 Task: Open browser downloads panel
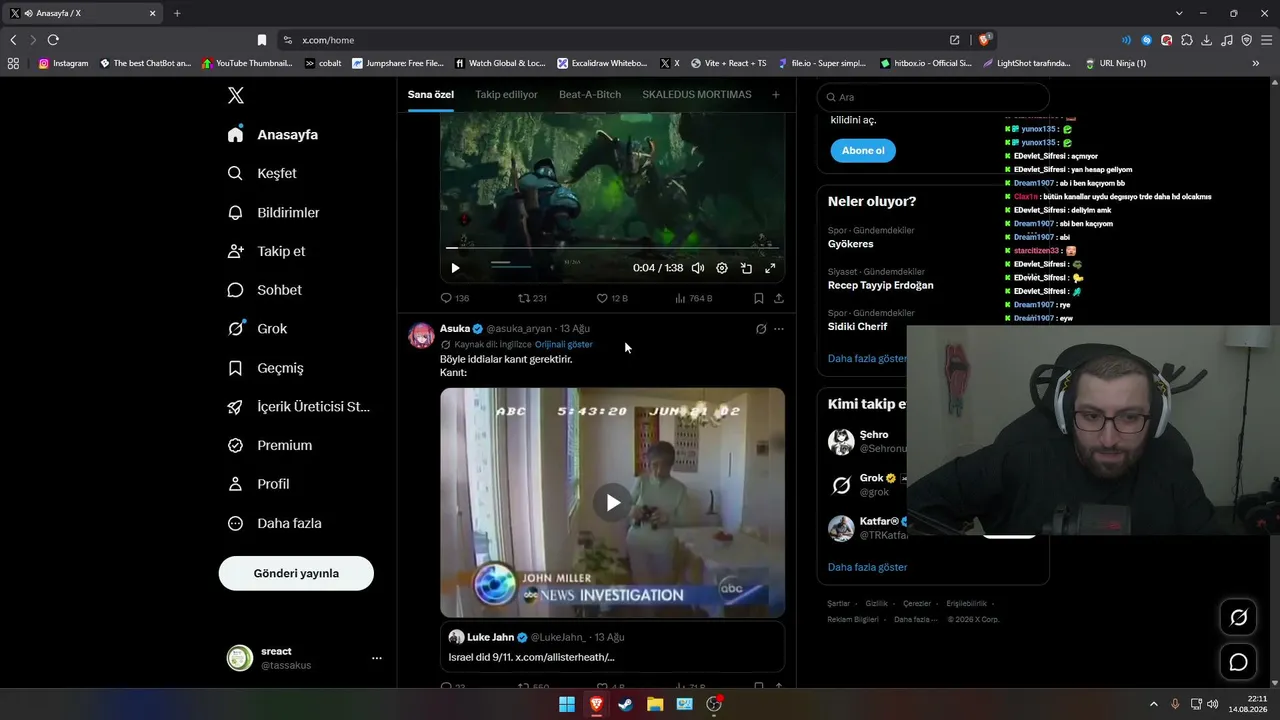coord(1207,40)
